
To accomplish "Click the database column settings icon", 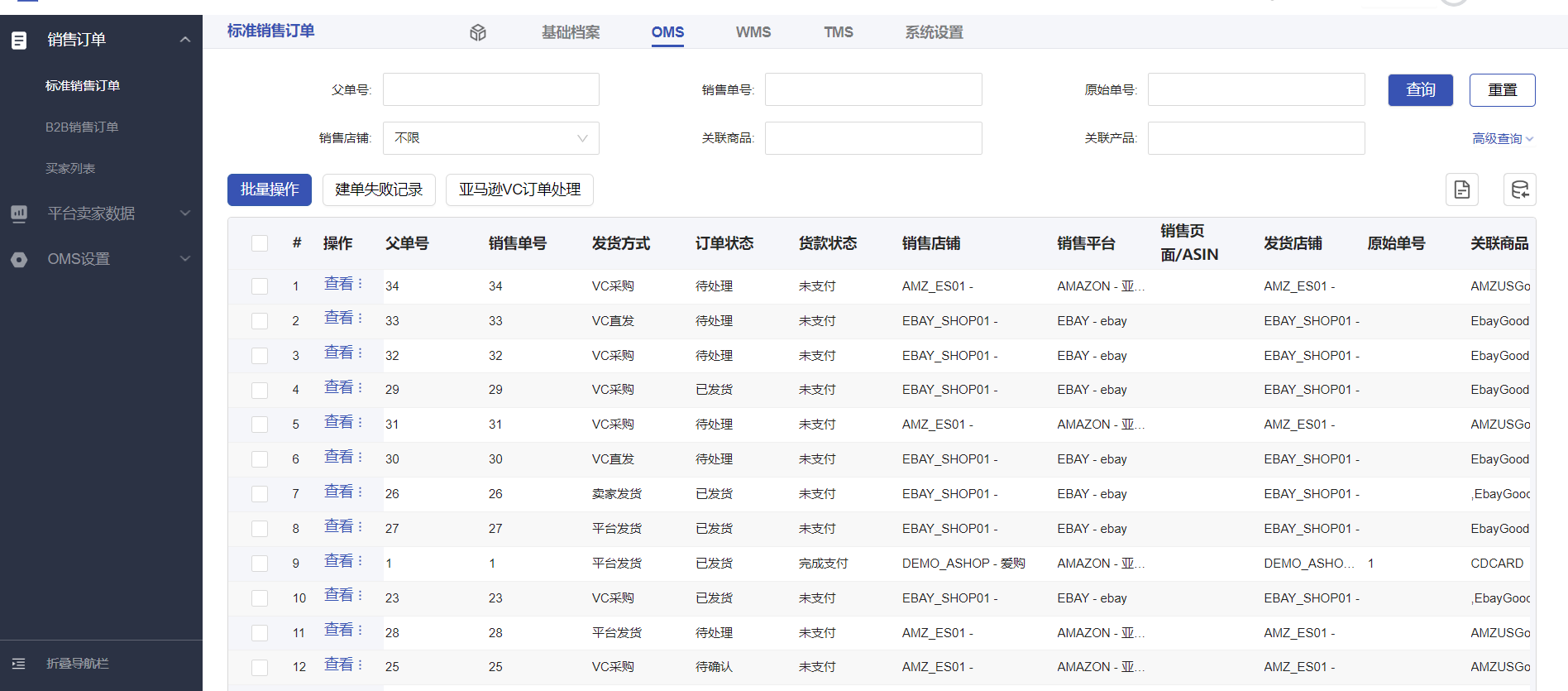I will pyautogui.click(x=1520, y=190).
